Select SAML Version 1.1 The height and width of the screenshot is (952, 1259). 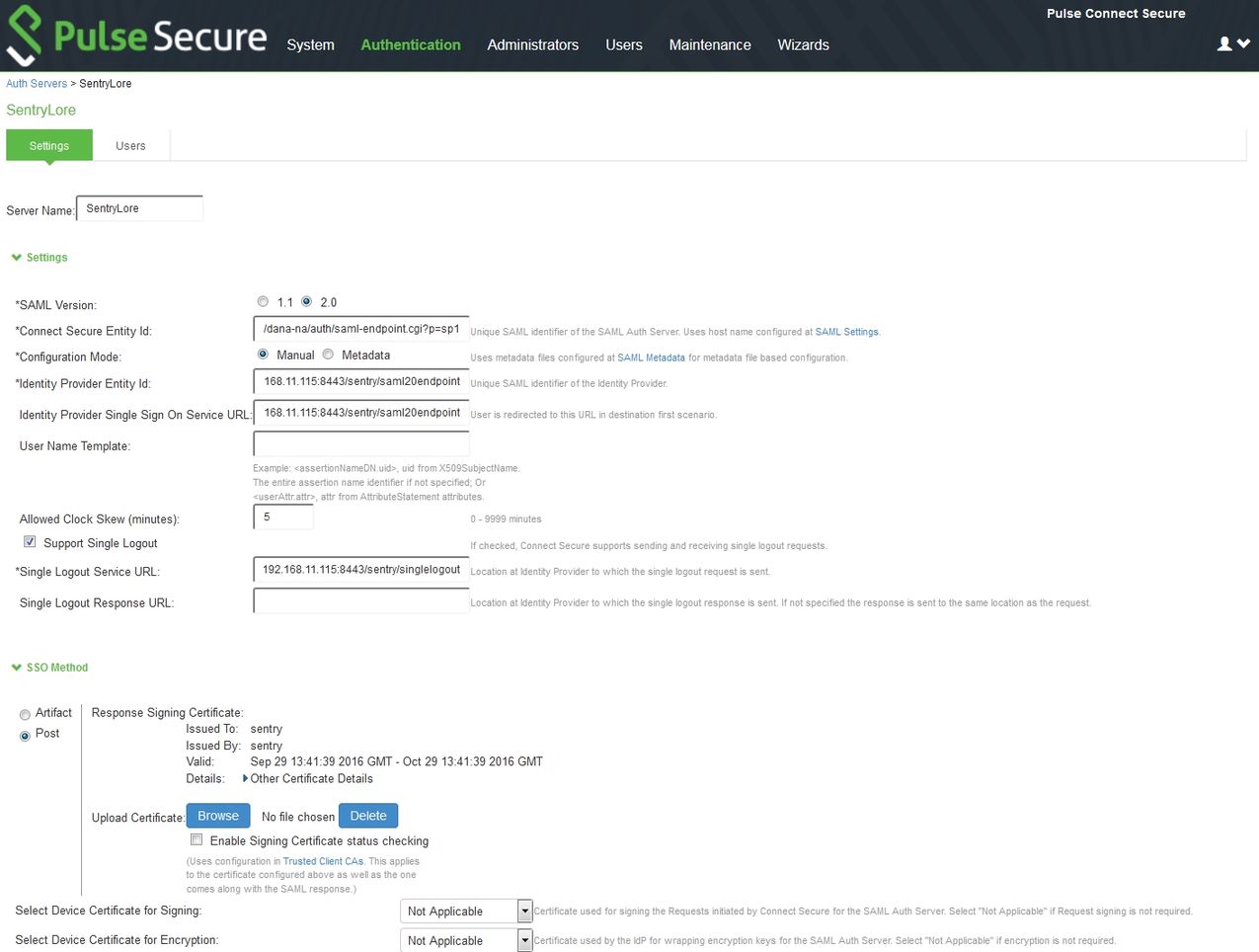[x=263, y=301]
